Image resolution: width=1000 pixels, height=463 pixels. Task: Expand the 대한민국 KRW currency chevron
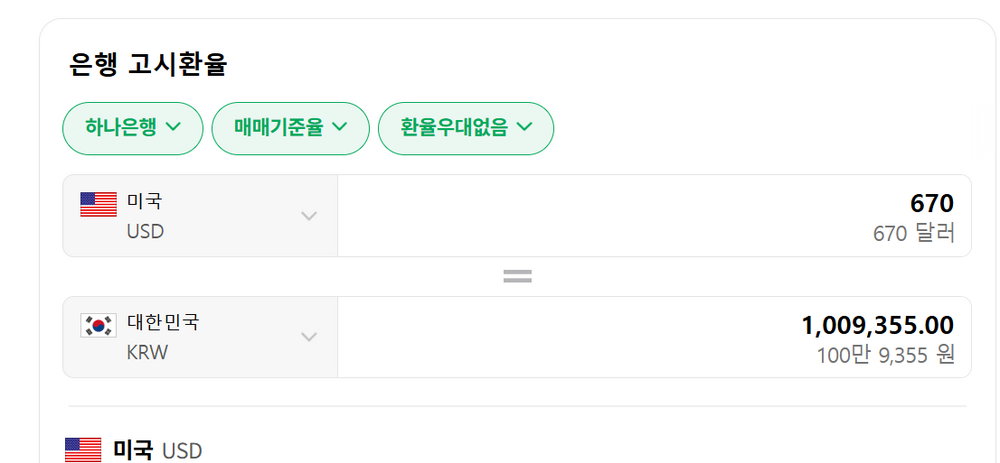[310, 337]
